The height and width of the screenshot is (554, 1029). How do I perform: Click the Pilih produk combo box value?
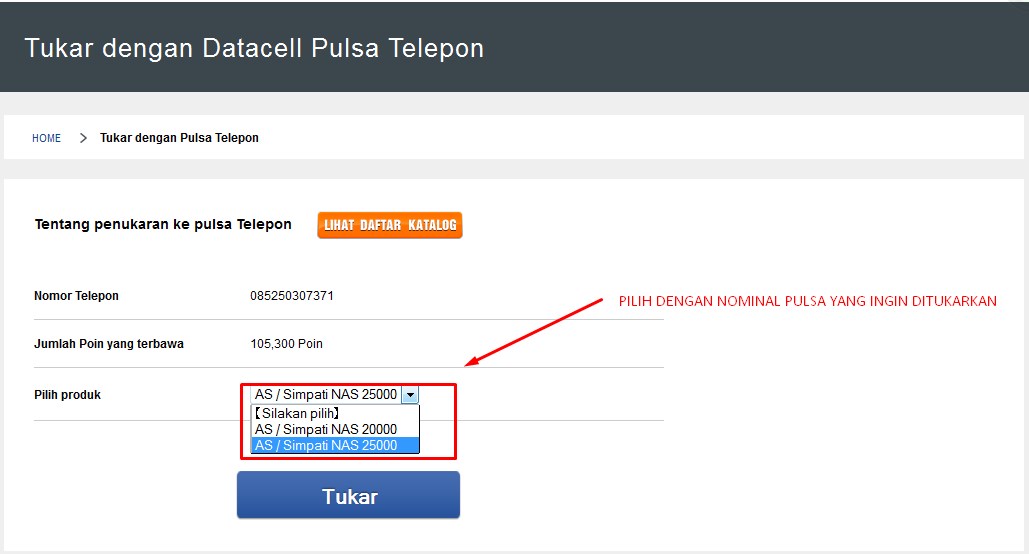(x=326, y=394)
